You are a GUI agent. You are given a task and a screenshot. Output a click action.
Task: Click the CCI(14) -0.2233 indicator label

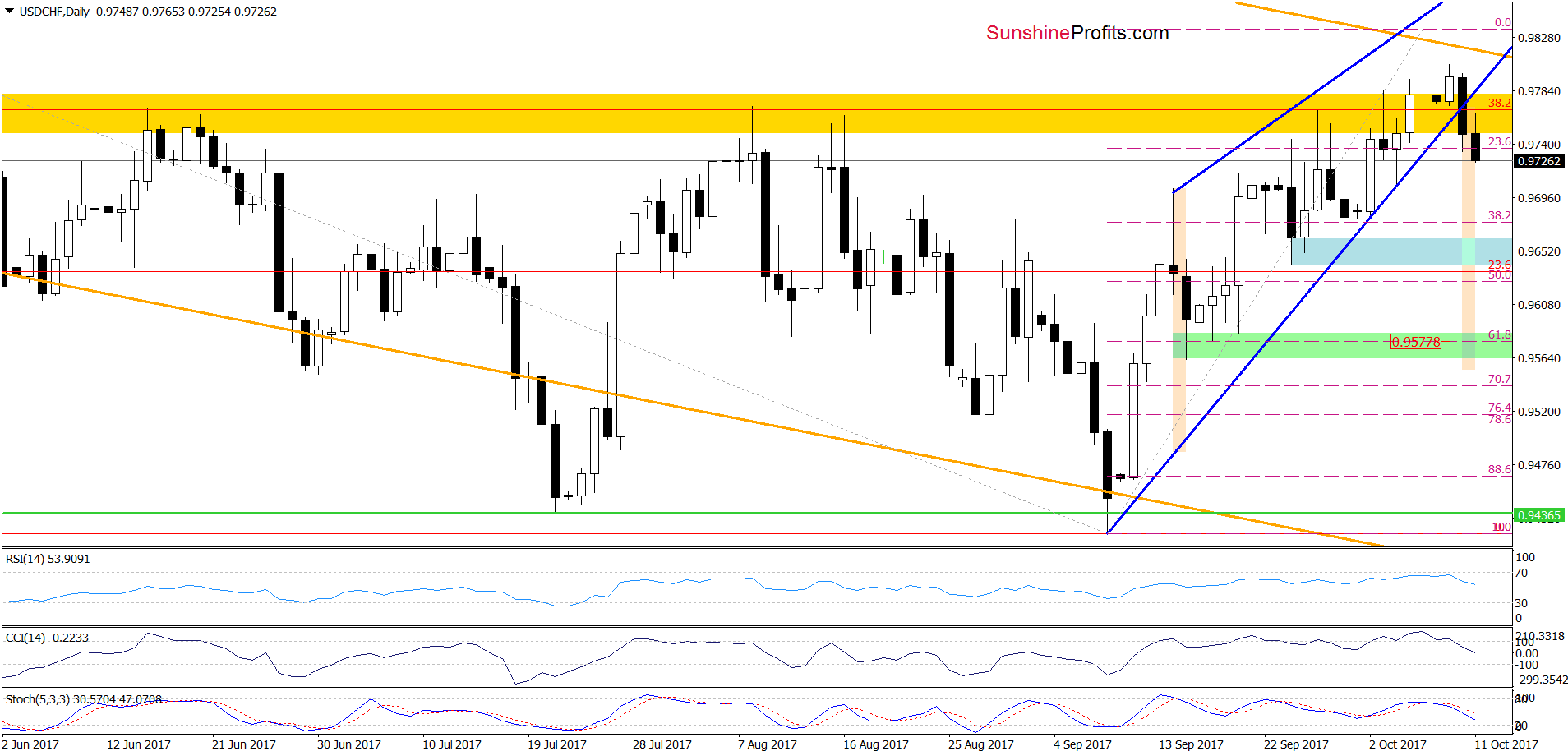[47, 638]
